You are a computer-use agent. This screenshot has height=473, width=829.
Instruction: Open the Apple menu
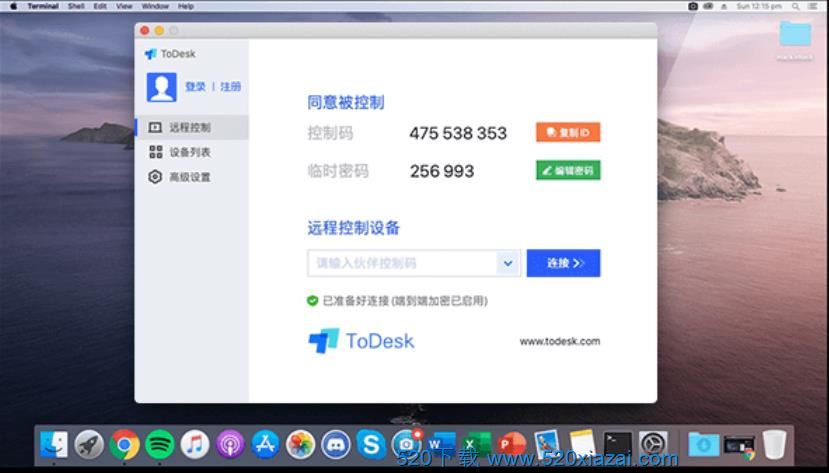click(13, 6)
